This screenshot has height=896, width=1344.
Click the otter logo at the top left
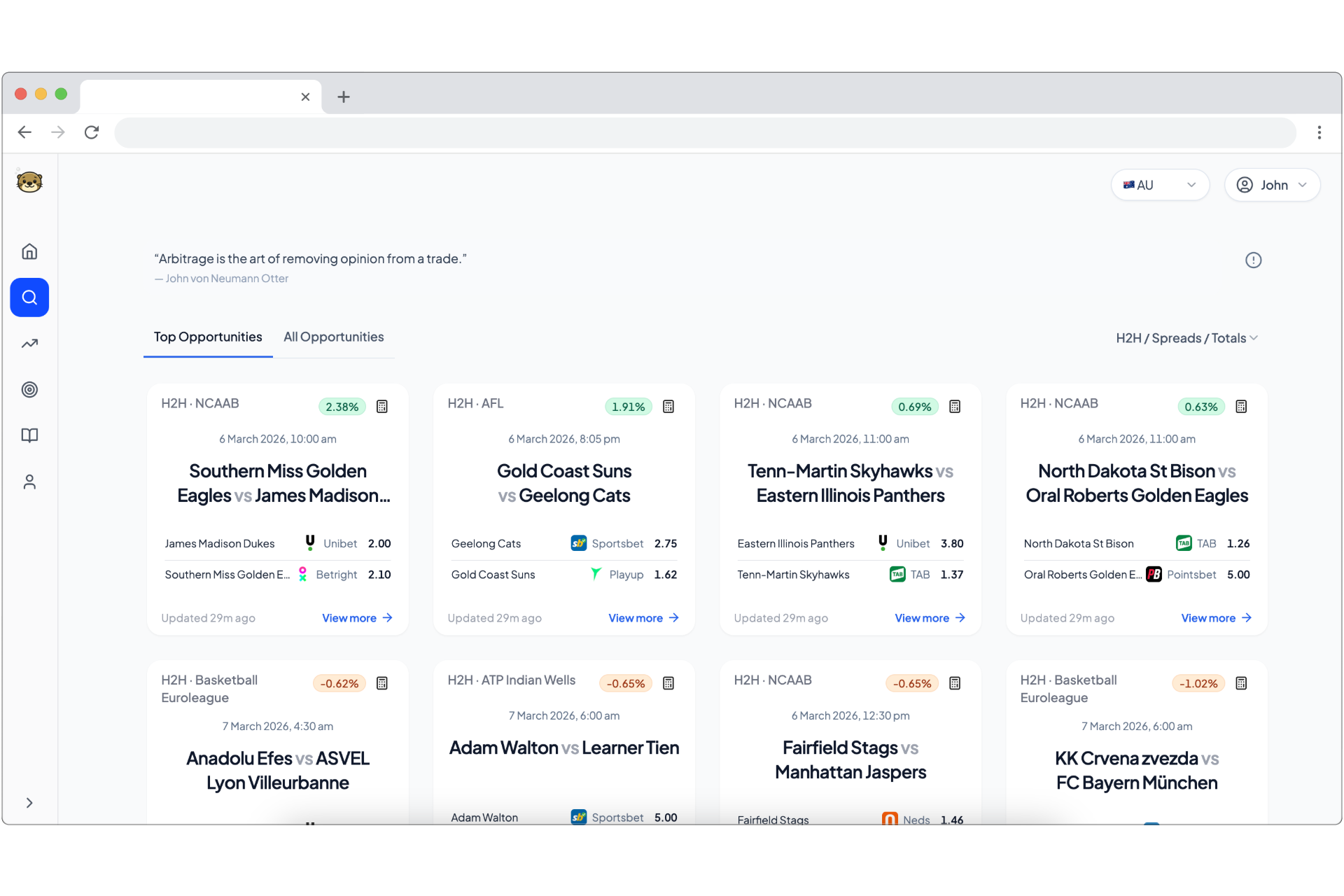[x=29, y=181]
